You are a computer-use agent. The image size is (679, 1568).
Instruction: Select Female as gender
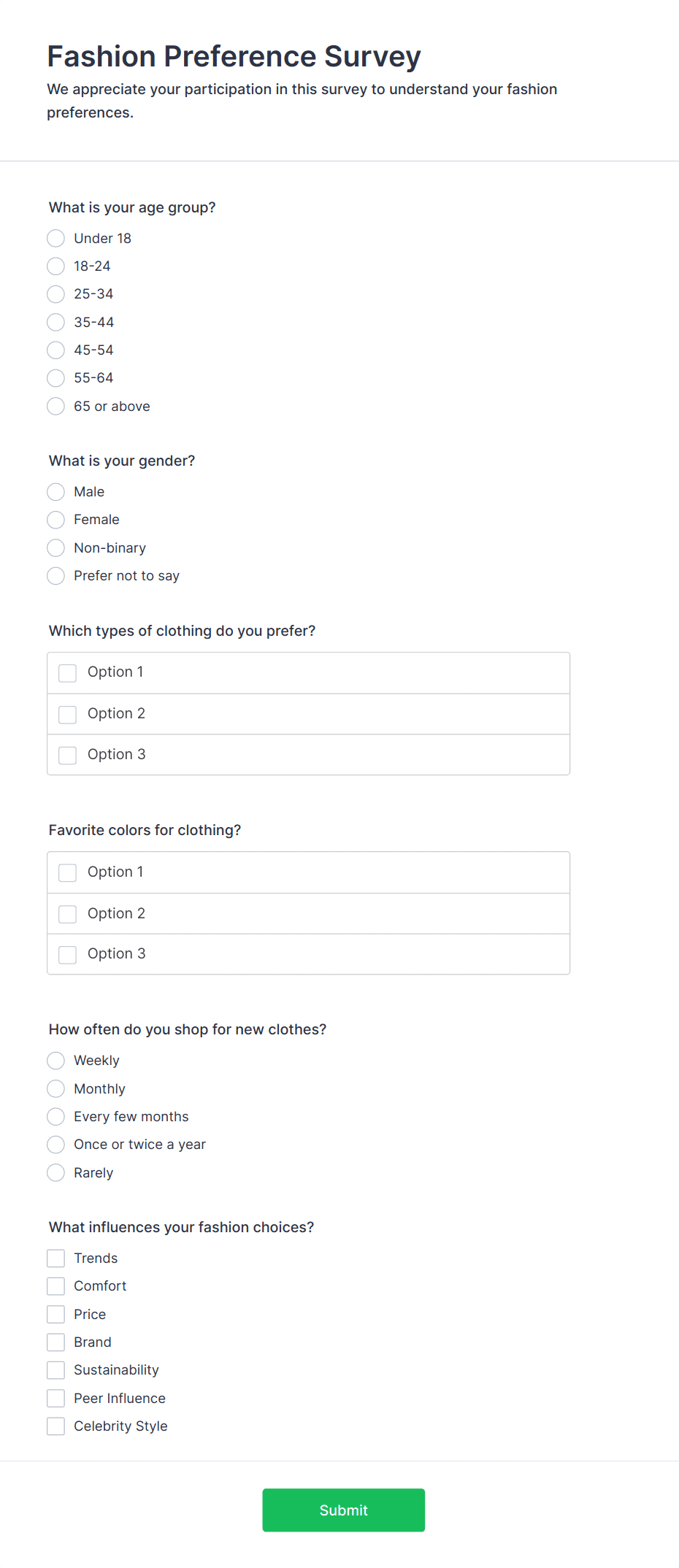pos(56,520)
